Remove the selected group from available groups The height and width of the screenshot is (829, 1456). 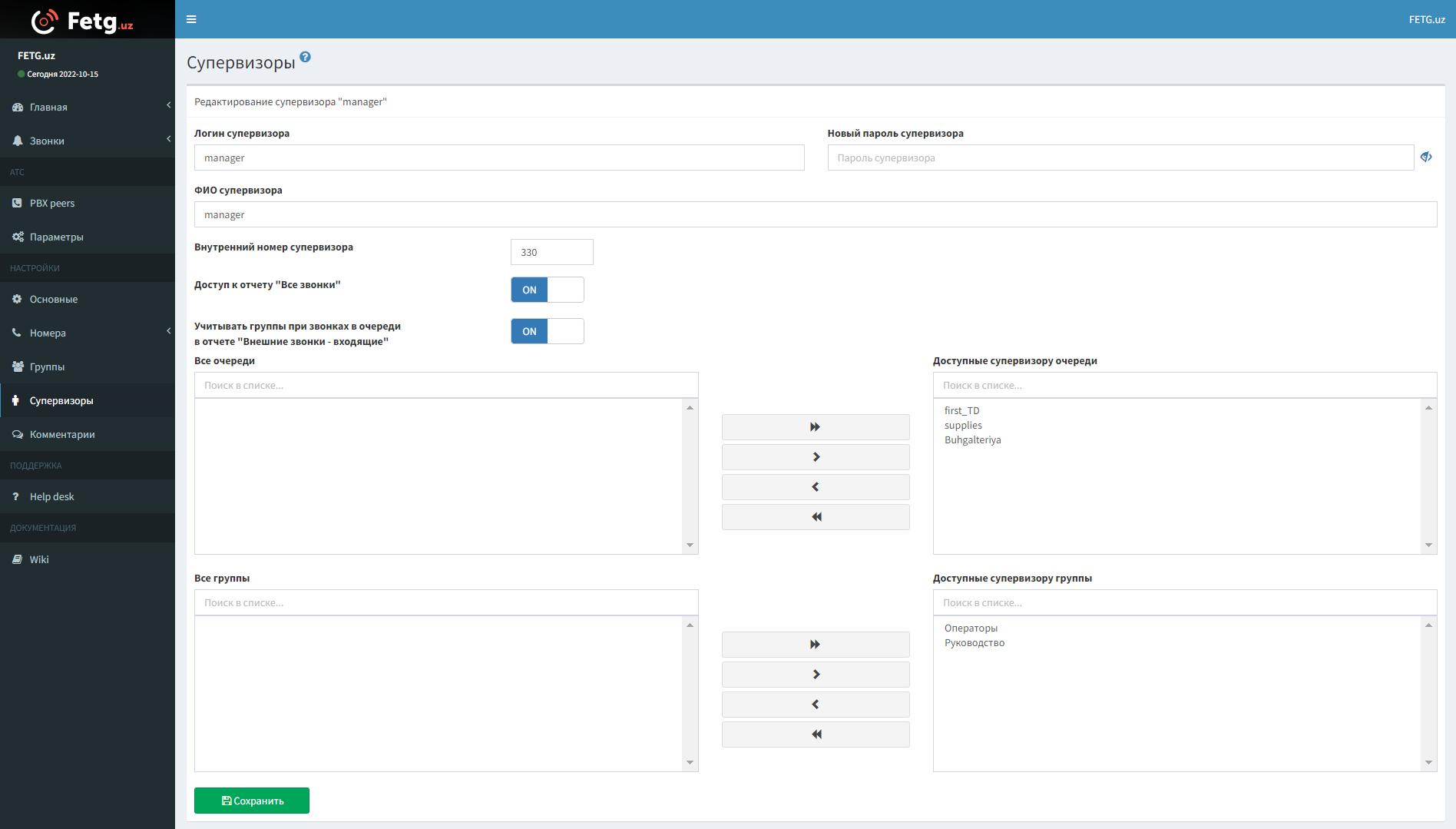pos(816,705)
